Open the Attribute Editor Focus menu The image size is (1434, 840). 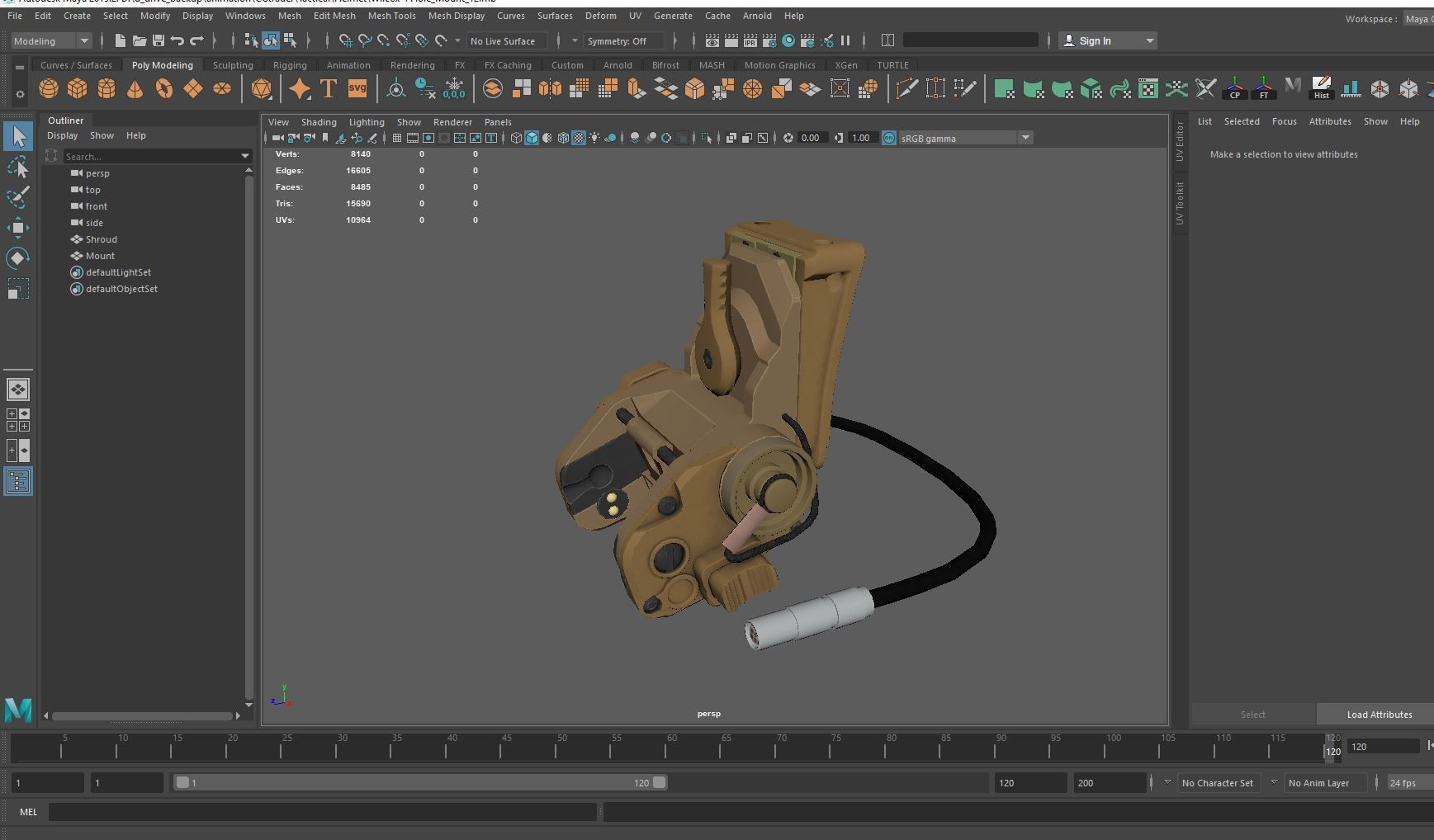[1284, 121]
